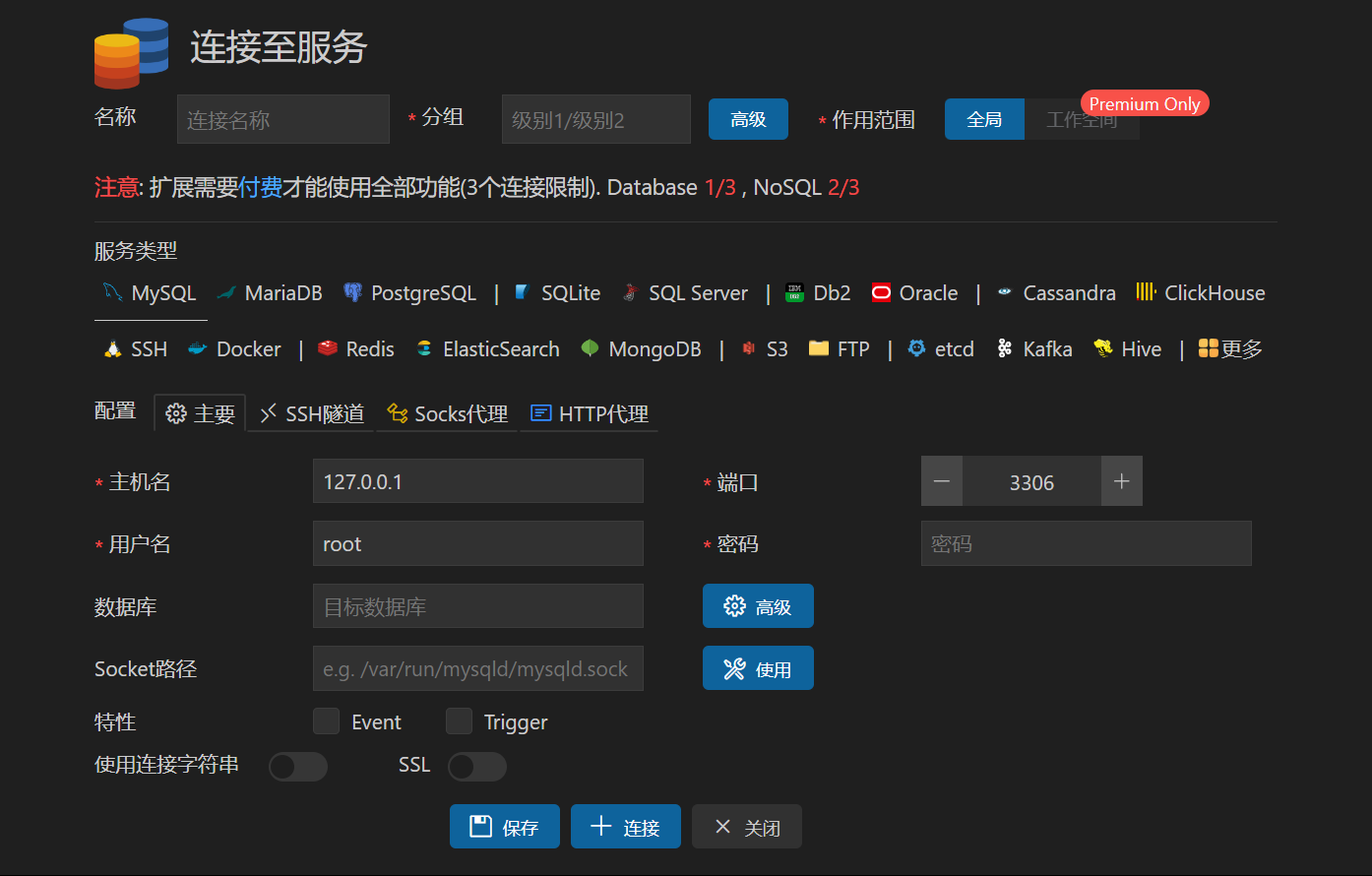Close the dialog with 关闭

click(x=747, y=827)
